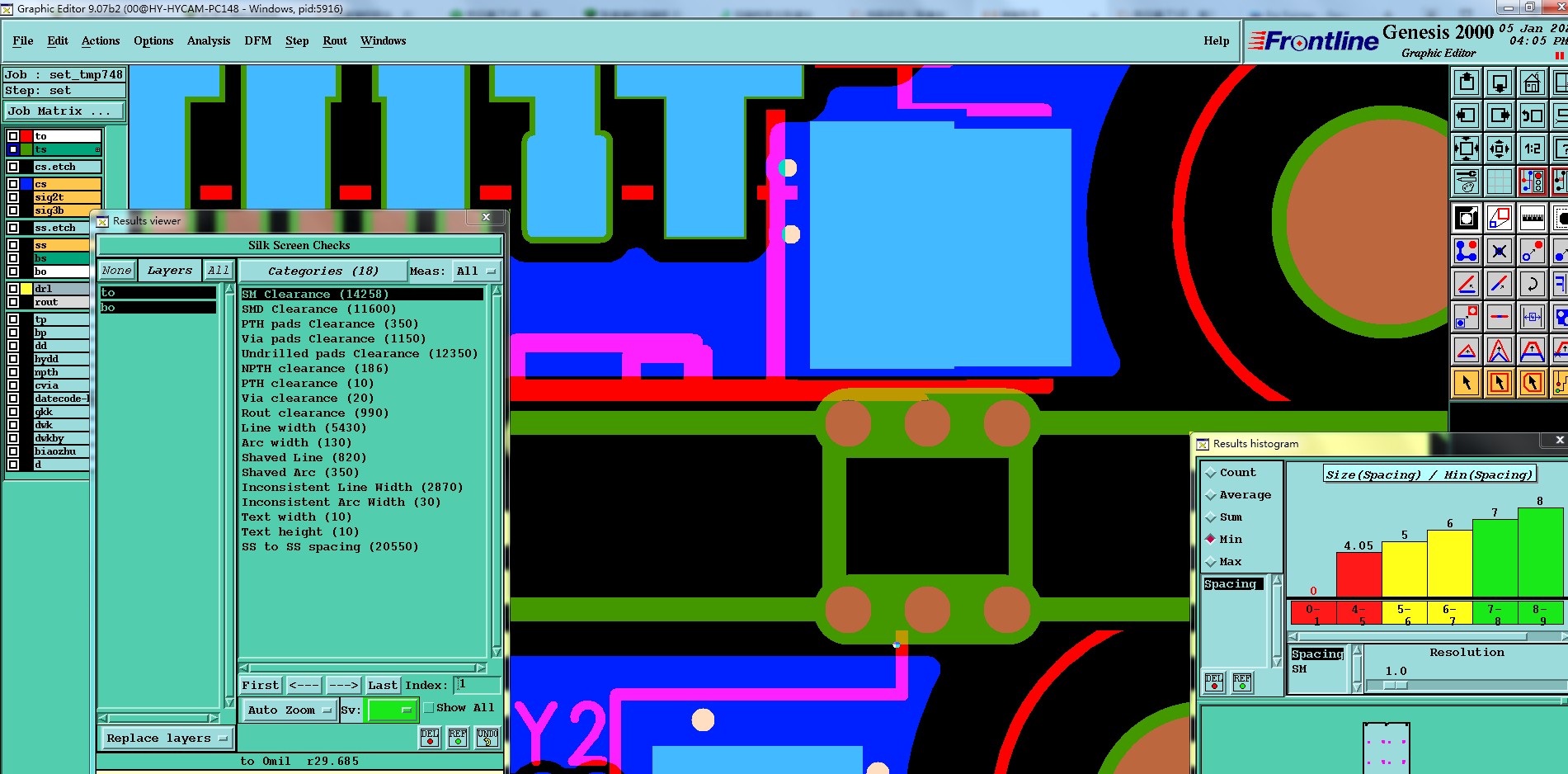Select the feature selection filter icon on black background

click(1467, 218)
